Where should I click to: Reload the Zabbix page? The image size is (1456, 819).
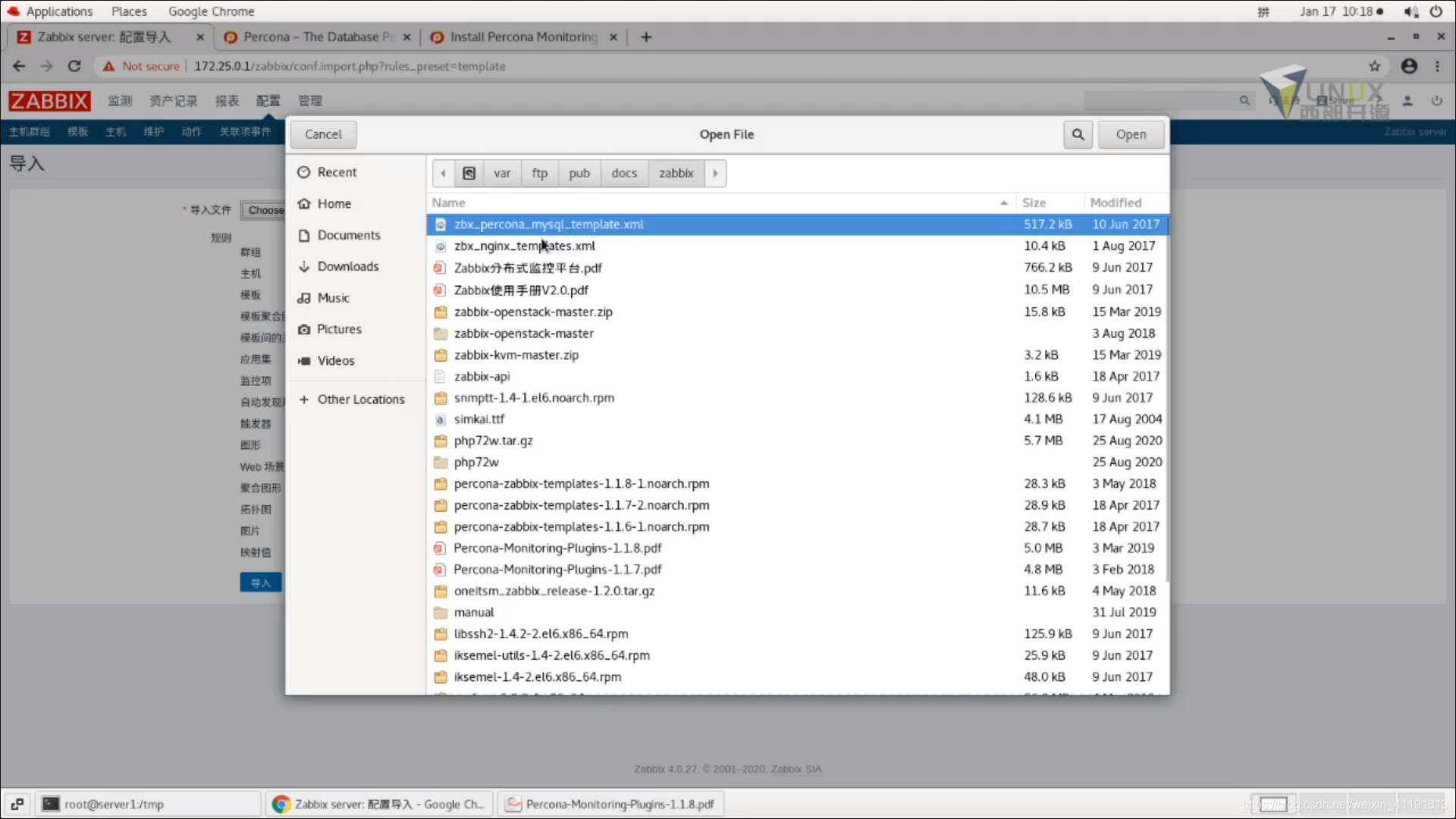click(74, 66)
